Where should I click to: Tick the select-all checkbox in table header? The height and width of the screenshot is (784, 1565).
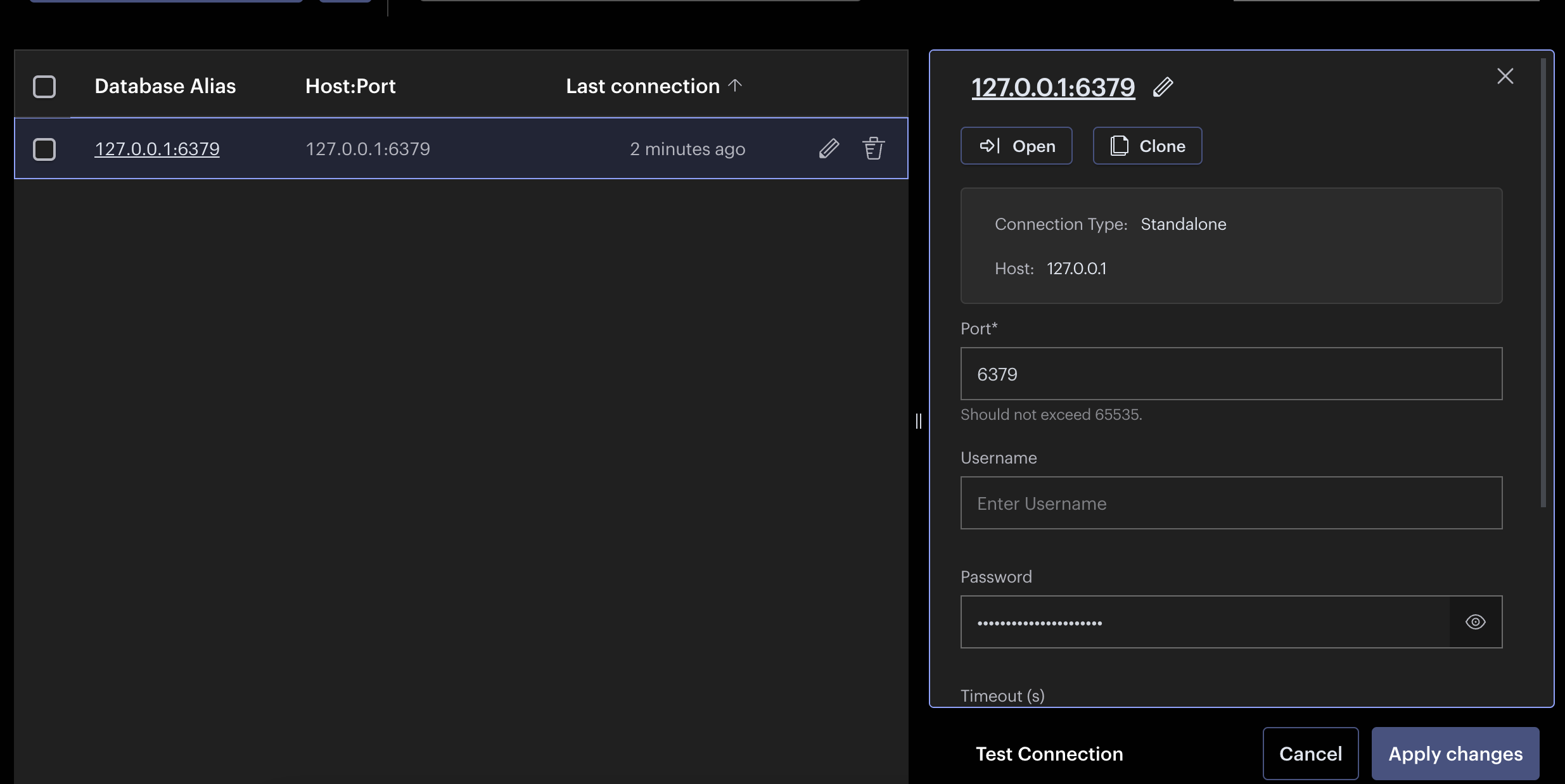[x=44, y=86]
